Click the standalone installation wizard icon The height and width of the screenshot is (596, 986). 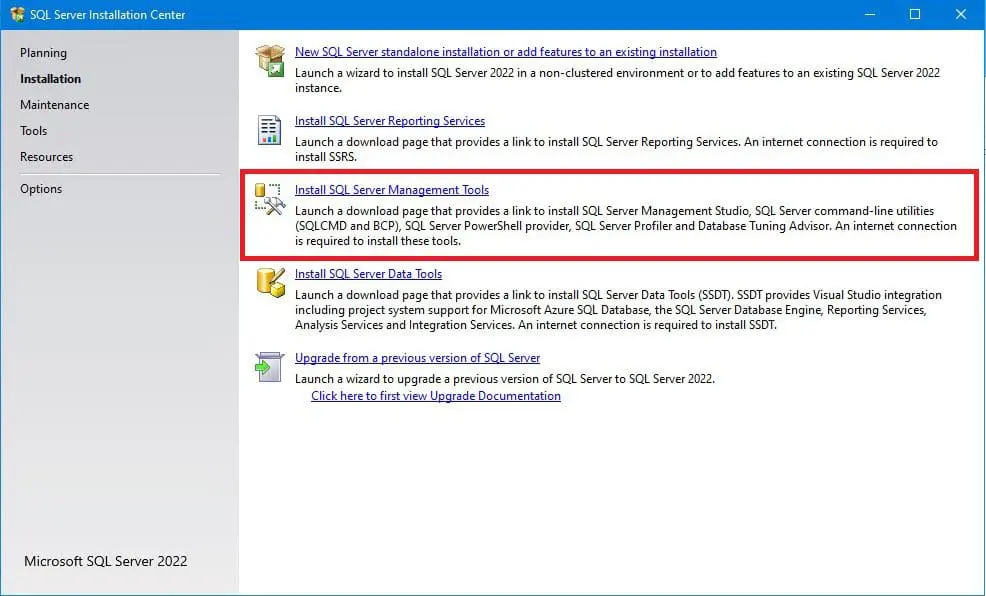pos(269,59)
